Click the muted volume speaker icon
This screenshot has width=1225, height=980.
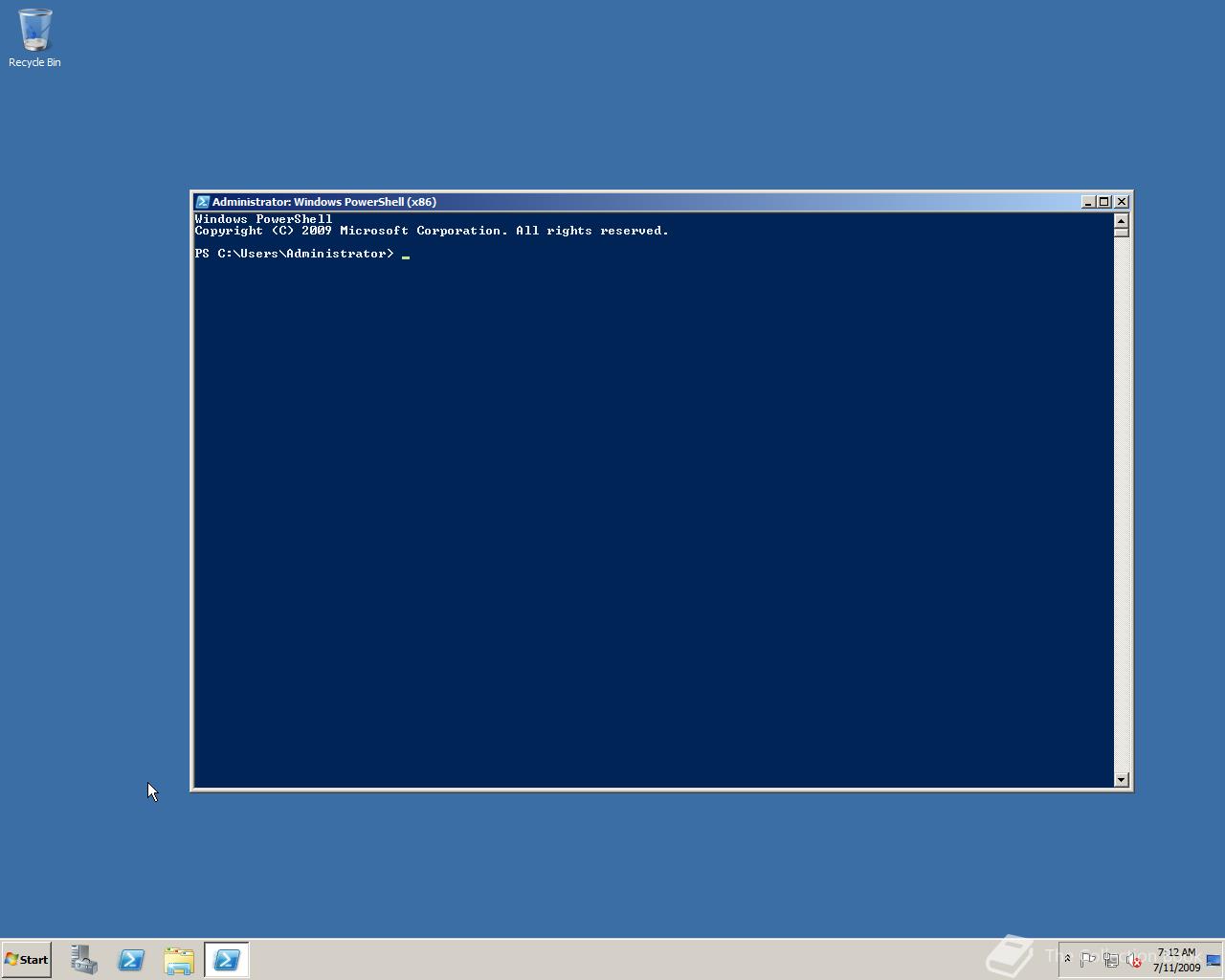tap(1134, 960)
